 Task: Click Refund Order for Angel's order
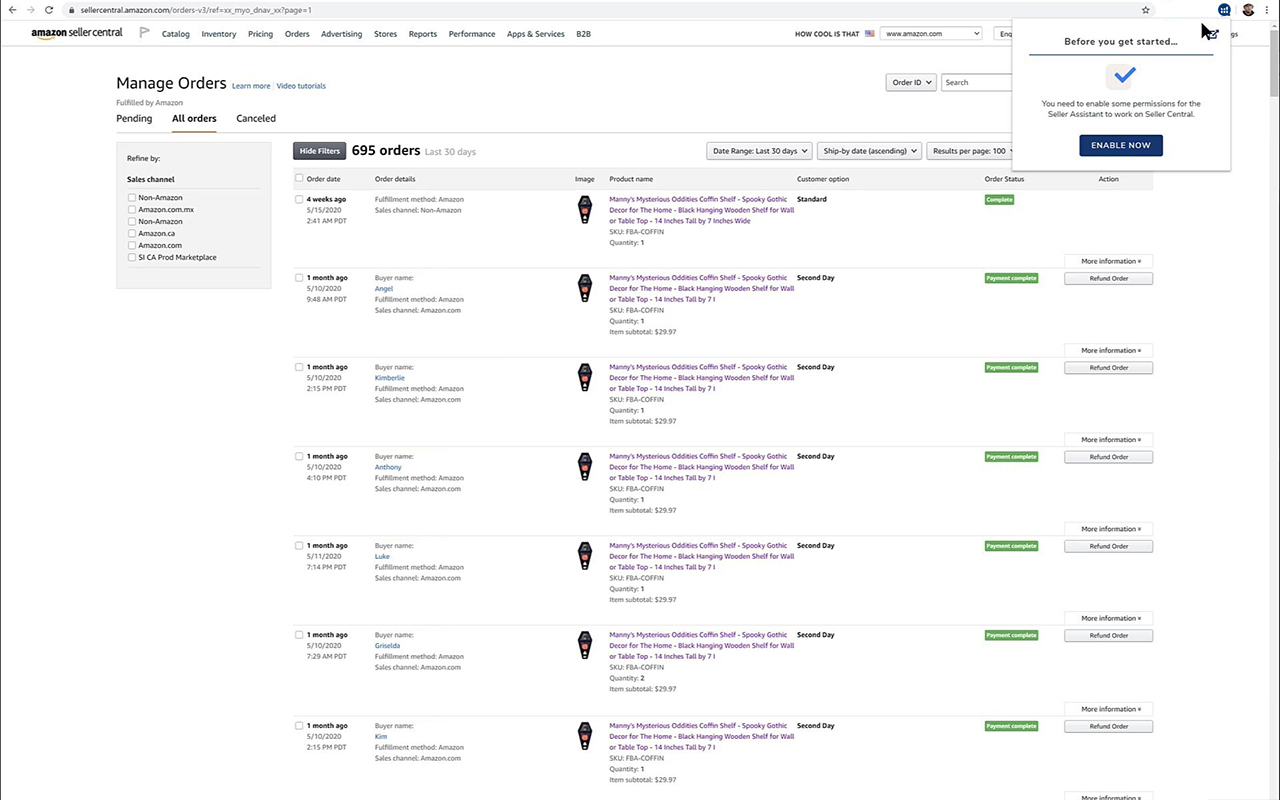(1108, 278)
